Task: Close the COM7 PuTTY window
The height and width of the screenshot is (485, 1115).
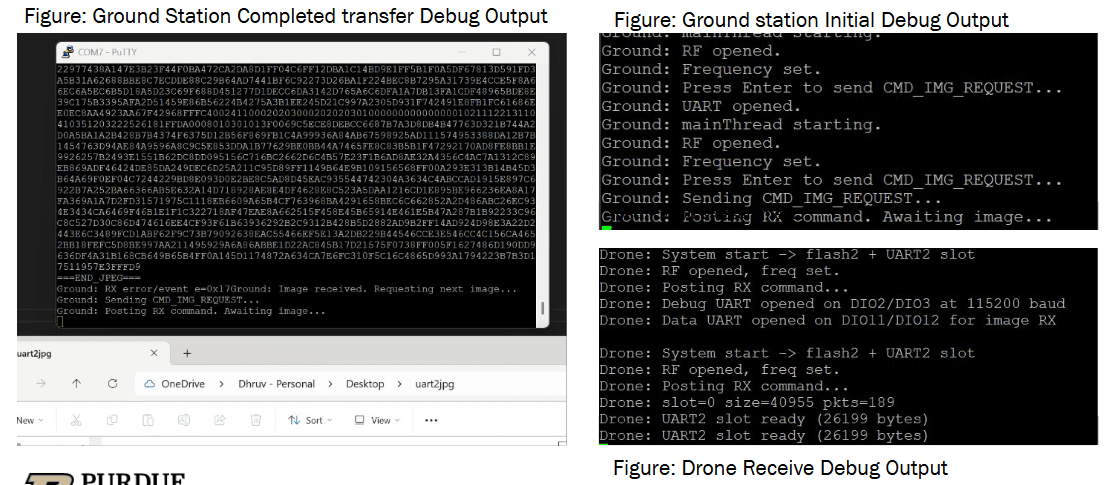Action: [531, 53]
